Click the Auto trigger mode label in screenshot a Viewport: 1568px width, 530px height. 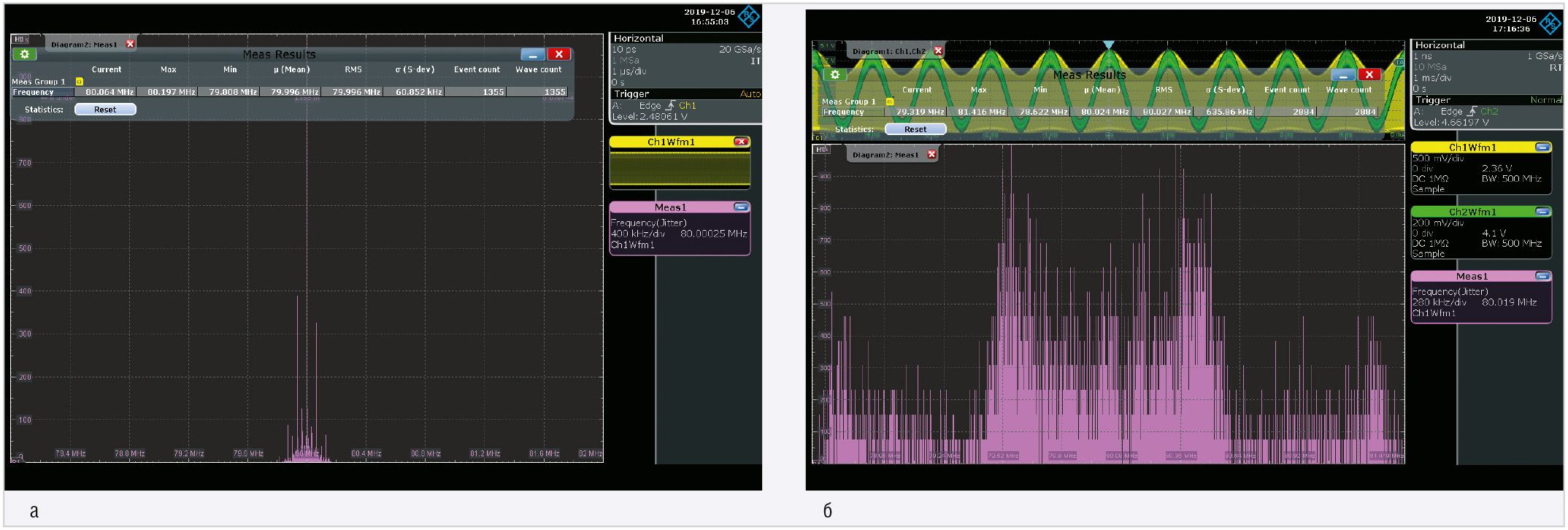tap(750, 93)
